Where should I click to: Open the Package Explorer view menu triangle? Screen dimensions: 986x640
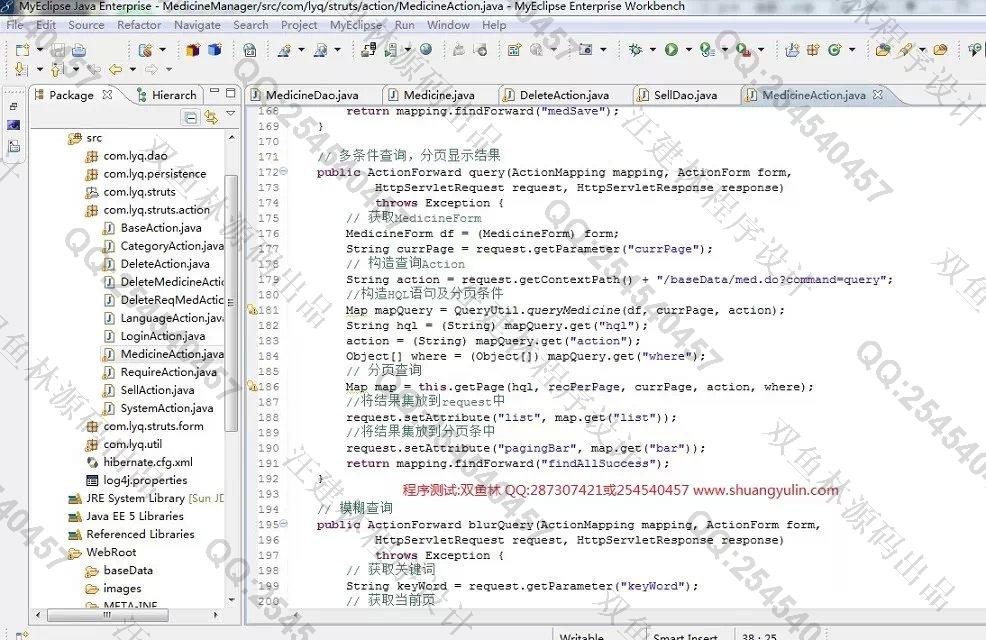coord(231,114)
